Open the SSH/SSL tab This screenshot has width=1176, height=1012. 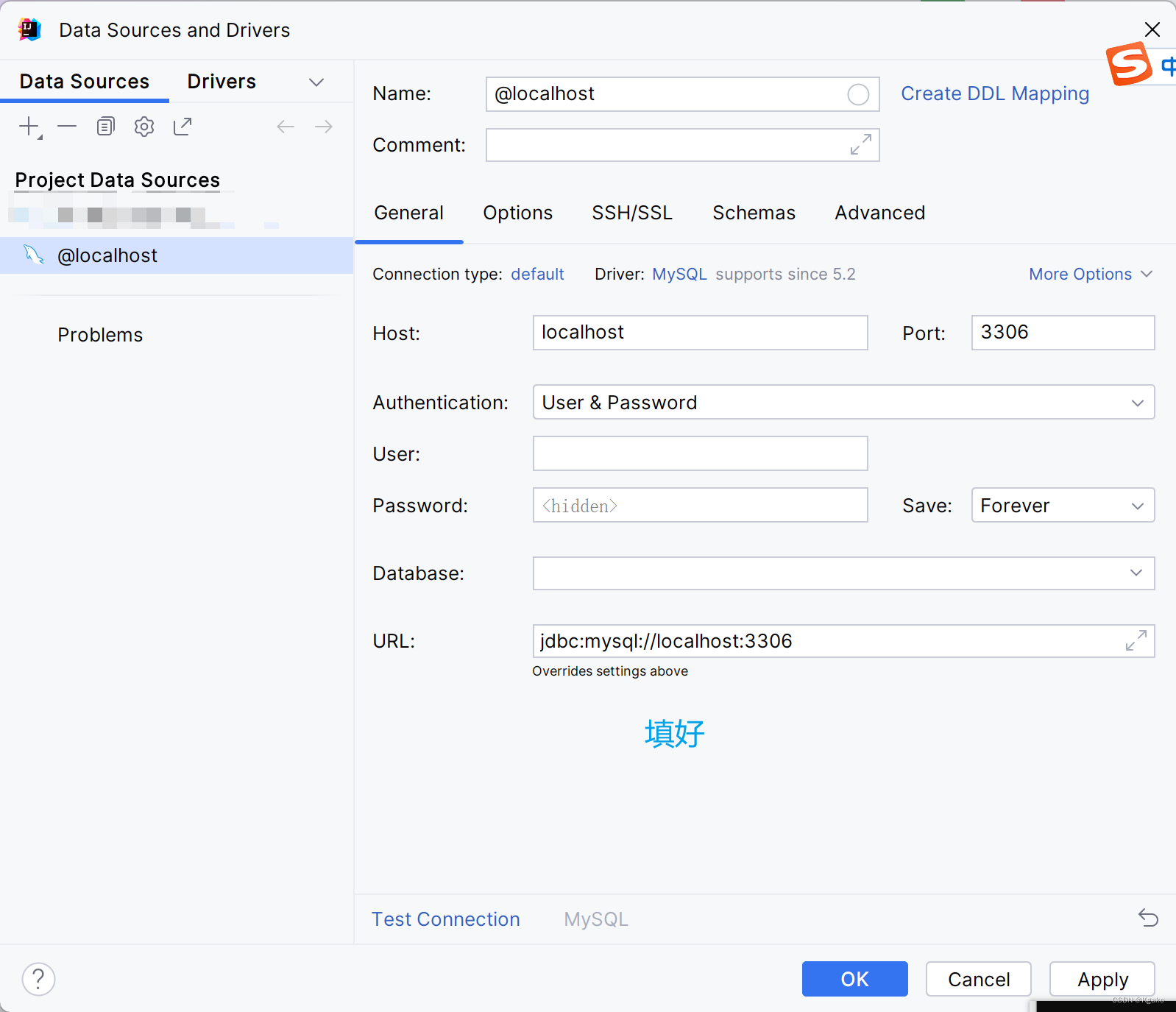[632, 213]
